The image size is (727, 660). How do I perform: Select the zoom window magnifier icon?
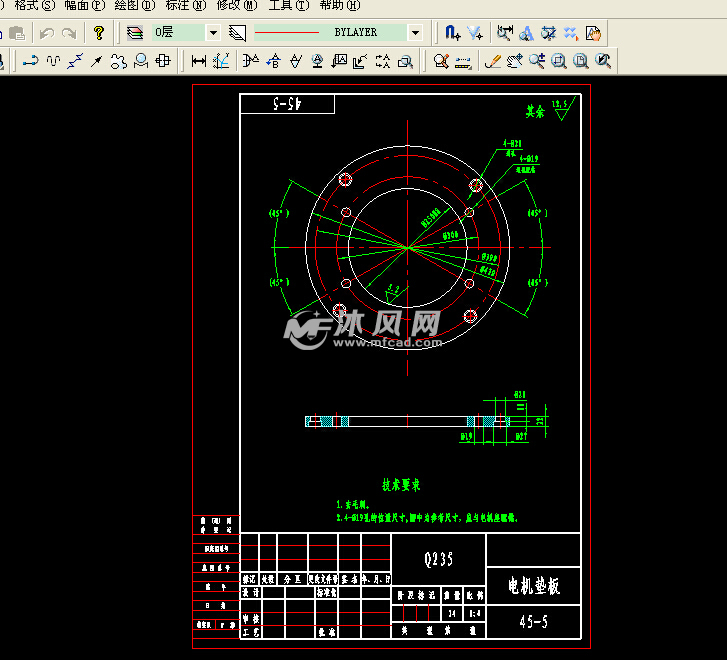coord(559,61)
